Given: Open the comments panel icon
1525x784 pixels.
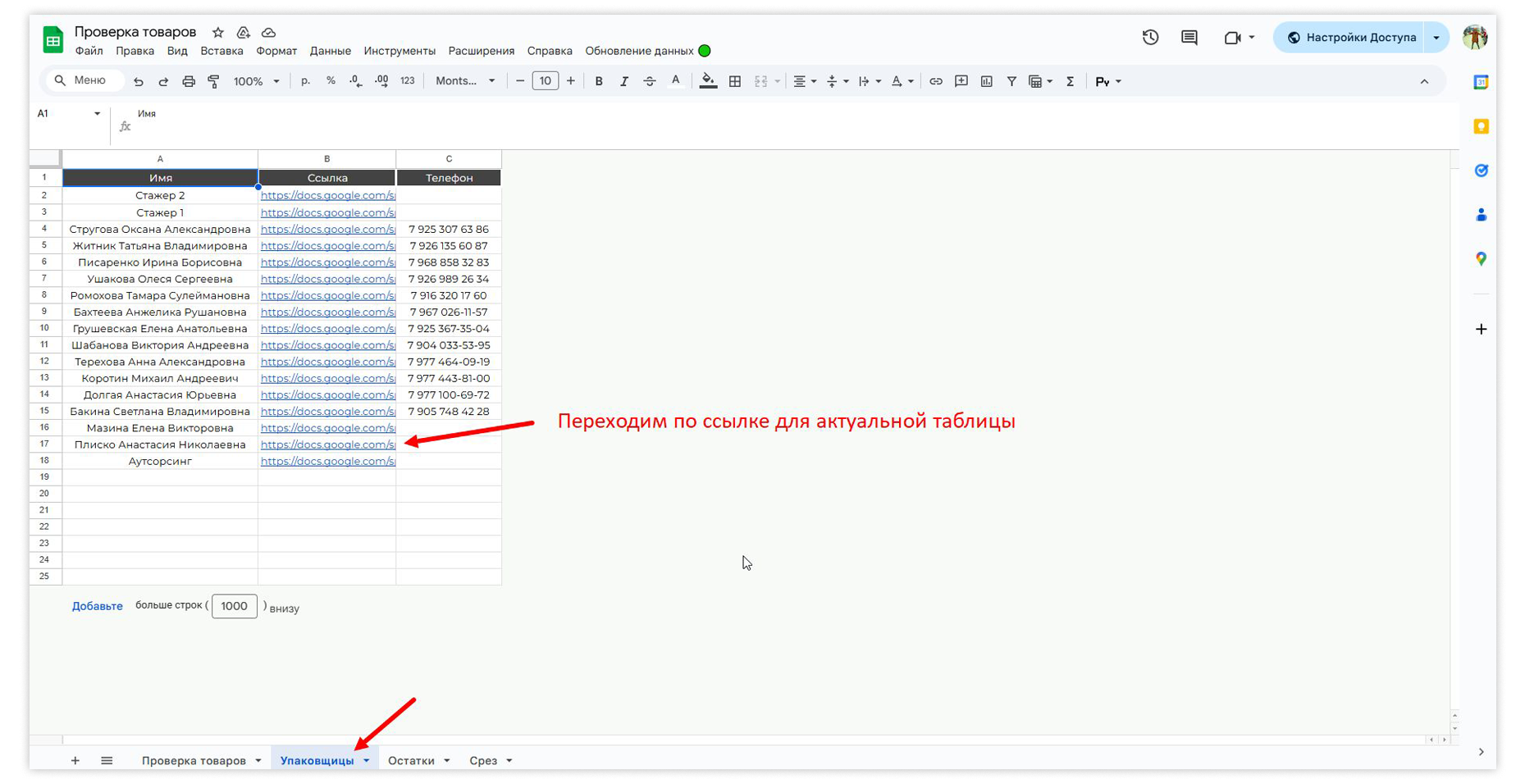Looking at the screenshot, I should [1189, 38].
